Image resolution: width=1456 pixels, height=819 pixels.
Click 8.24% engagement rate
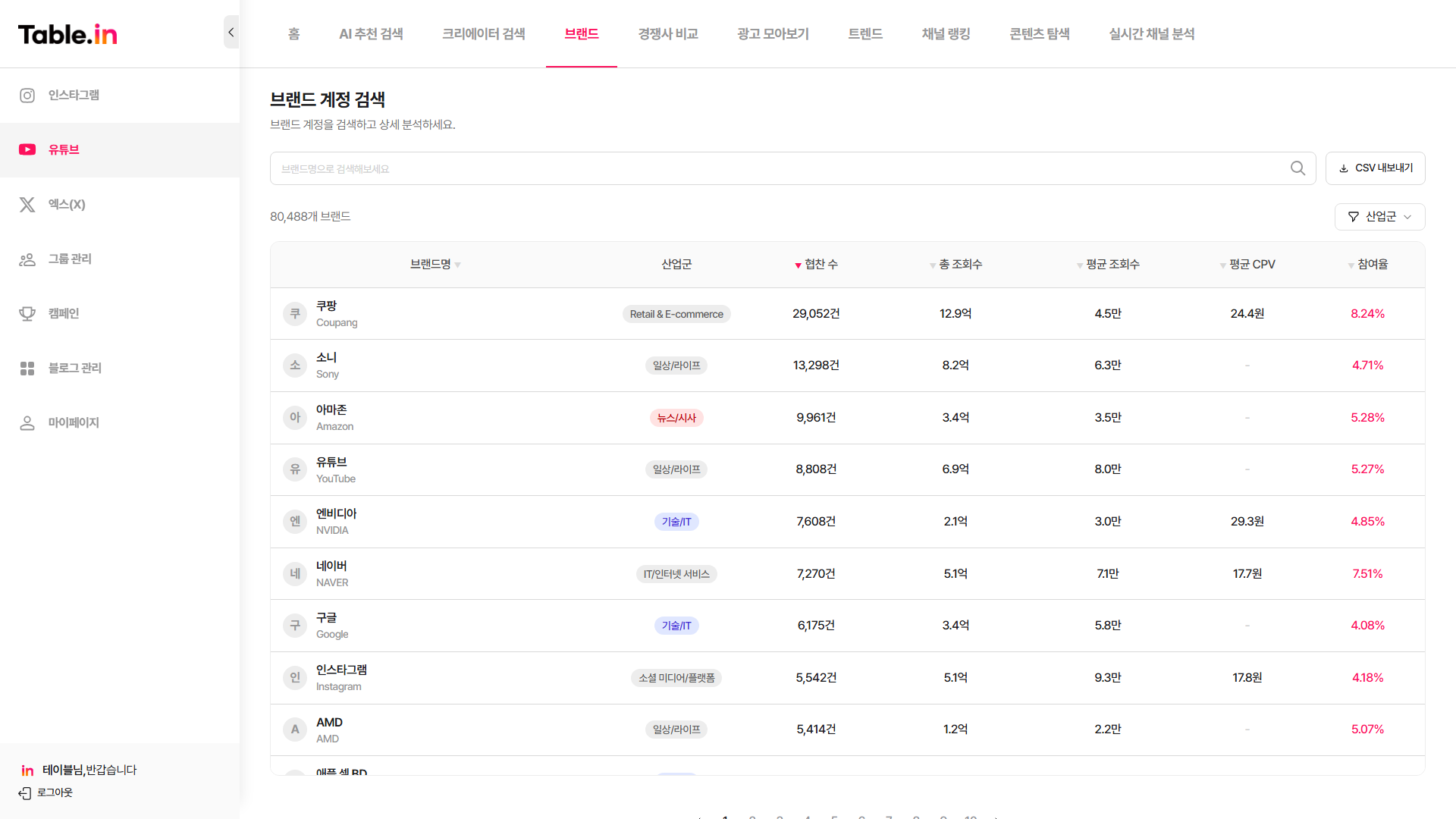point(1368,314)
